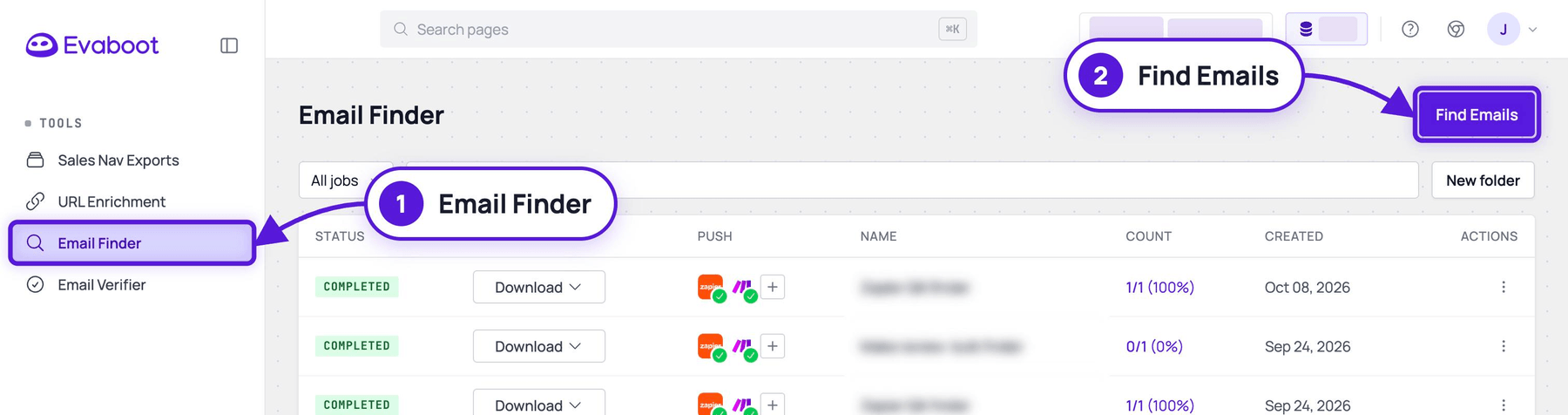Click the NAME column header
The height and width of the screenshot is (415, 1568).
(x=878, y=236)
